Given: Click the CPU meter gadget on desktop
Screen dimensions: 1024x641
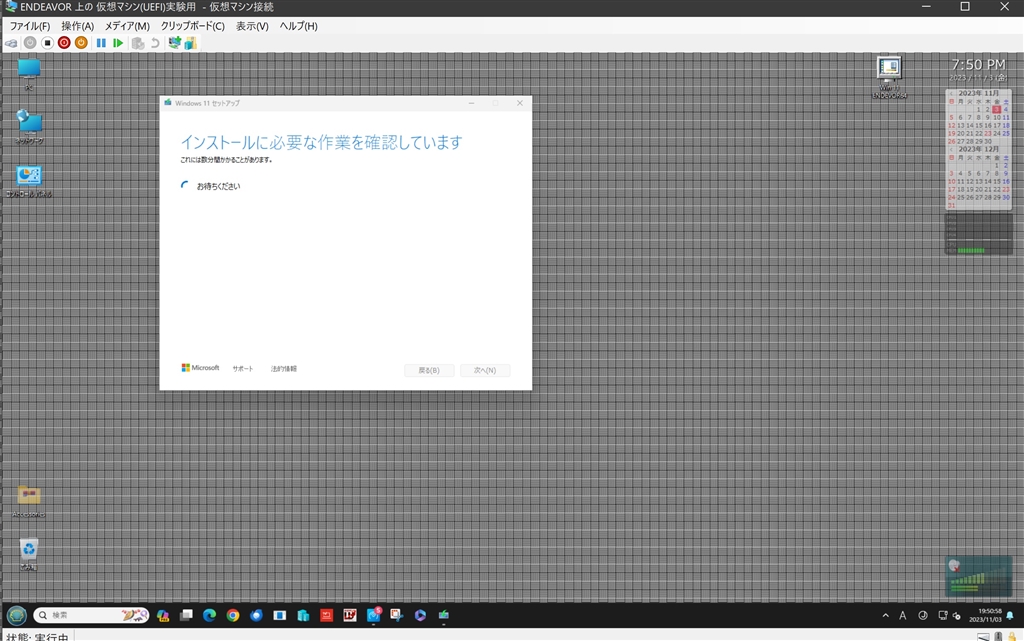Looking at the screenshot, I should tap(978, 234).
